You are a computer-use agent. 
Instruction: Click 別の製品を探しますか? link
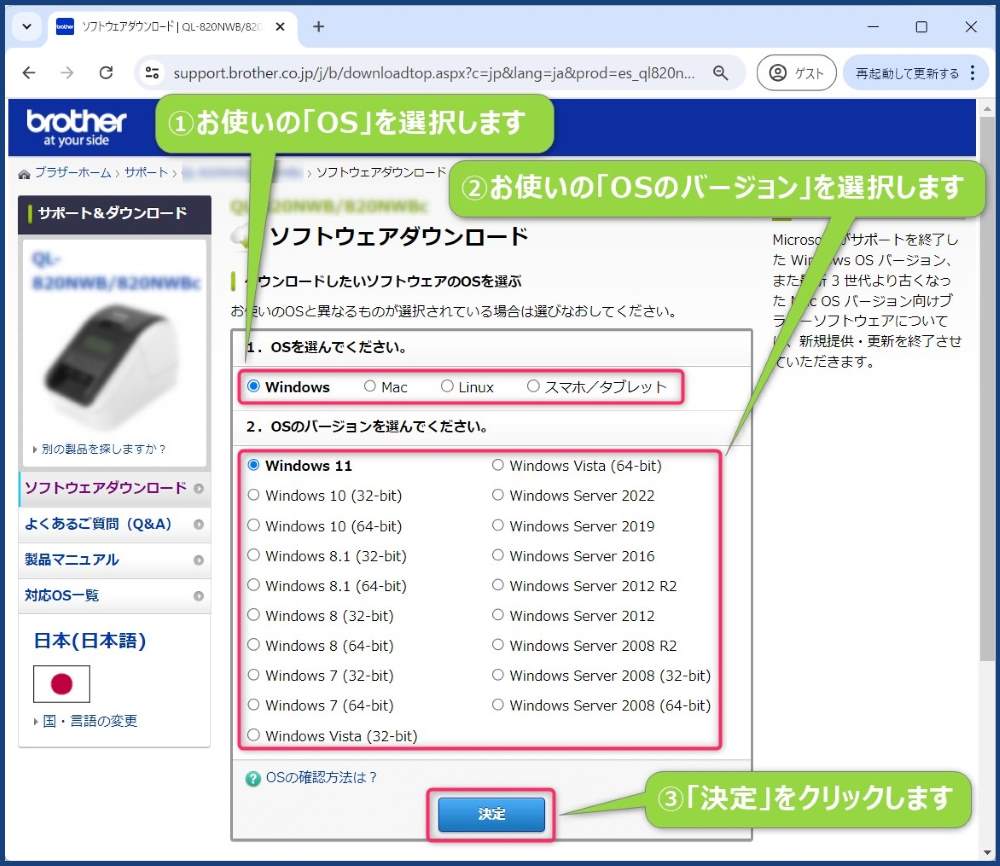[x=102, y=449]
